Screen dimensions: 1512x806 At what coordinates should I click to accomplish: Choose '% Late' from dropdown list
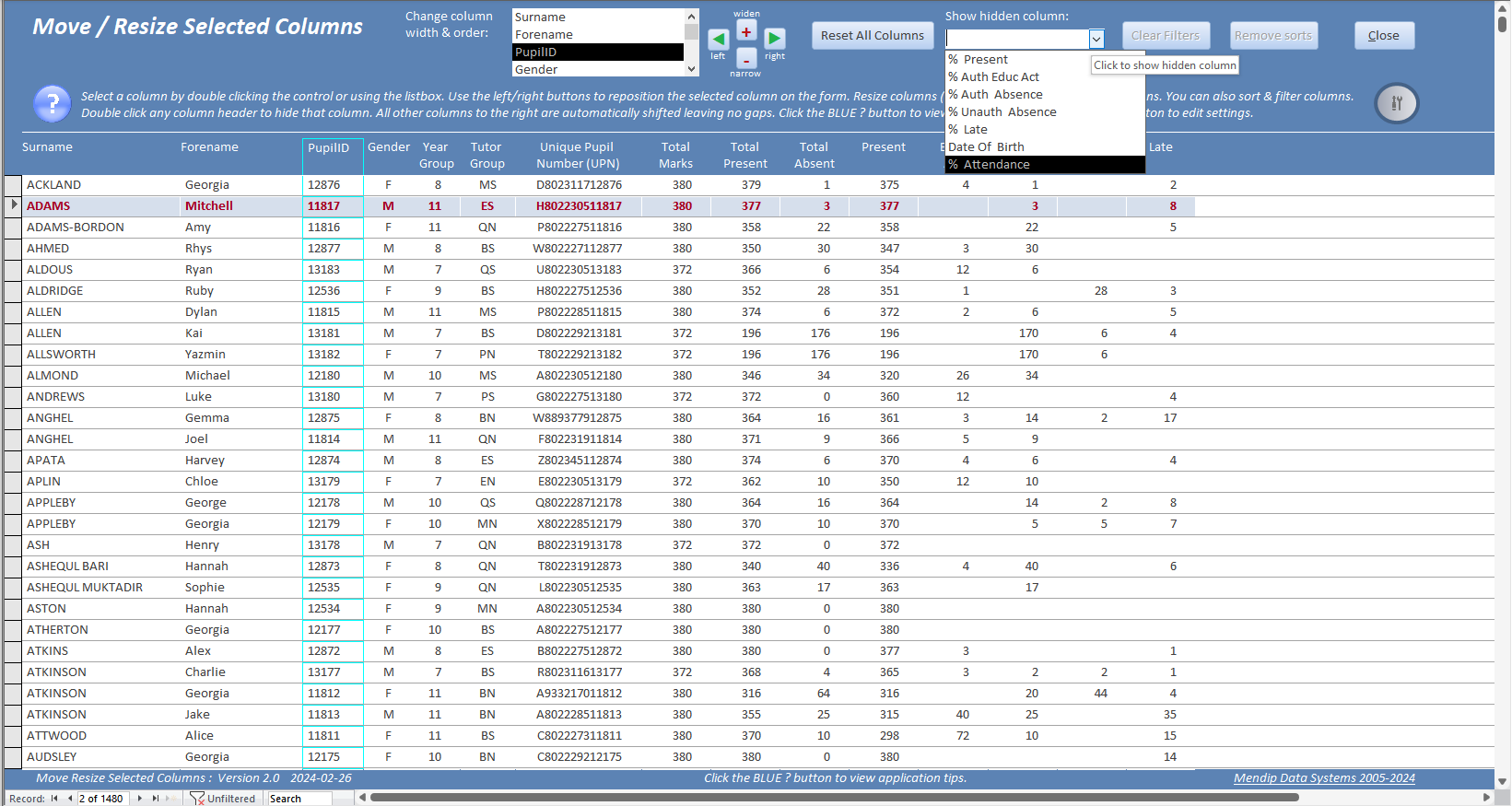click(x=1045, y=129)
